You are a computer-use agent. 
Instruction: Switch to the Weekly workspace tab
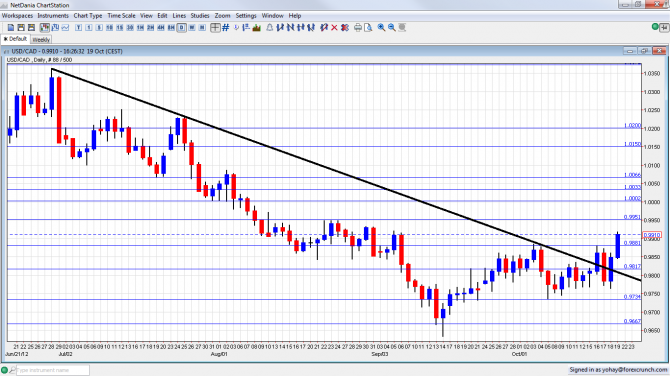click(x=41, y=40)
